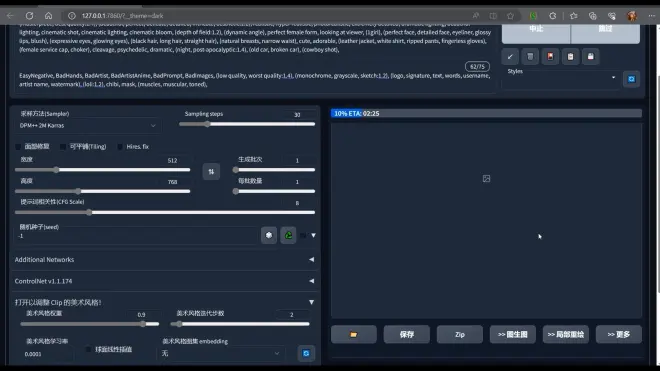
Task: Swap width and height with the arrows icon
Action: coord(211,172)
